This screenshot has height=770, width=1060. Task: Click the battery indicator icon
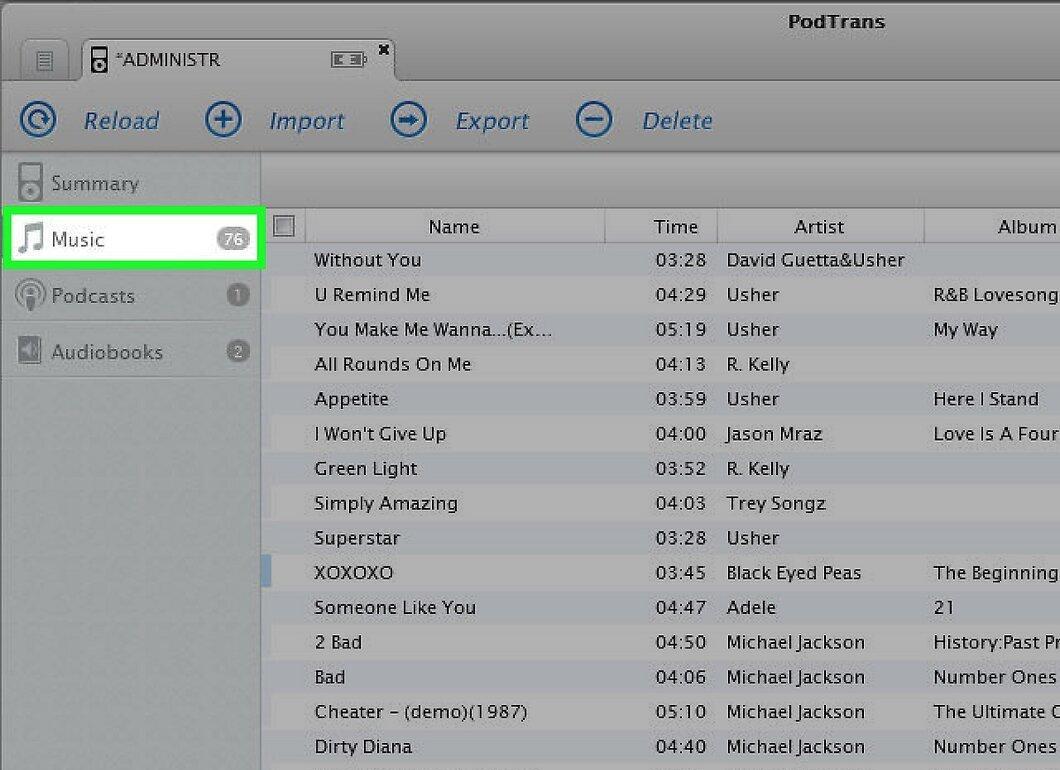point(349,60)
